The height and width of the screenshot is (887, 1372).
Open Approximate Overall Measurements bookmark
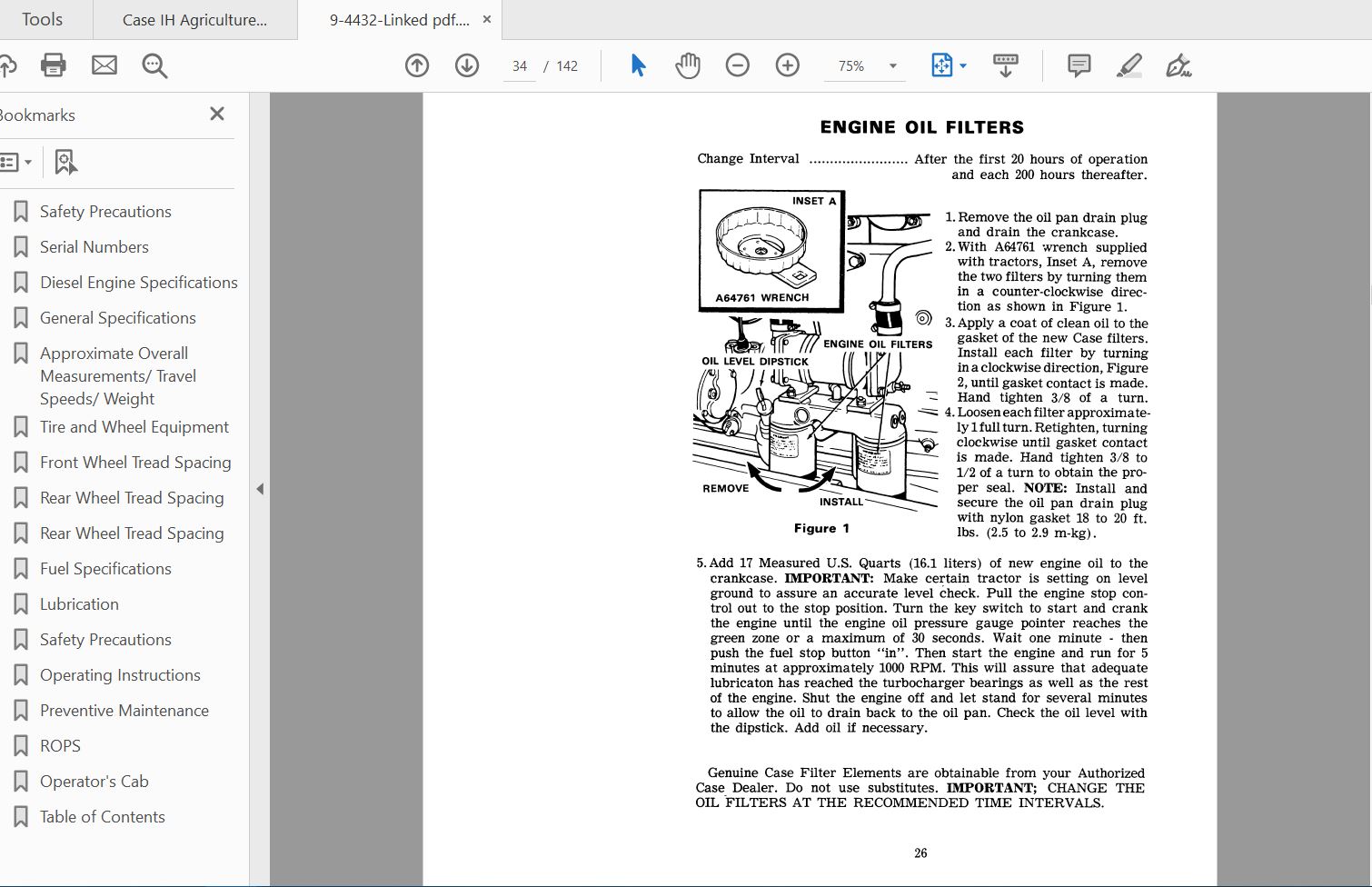[x=118, y=376]
